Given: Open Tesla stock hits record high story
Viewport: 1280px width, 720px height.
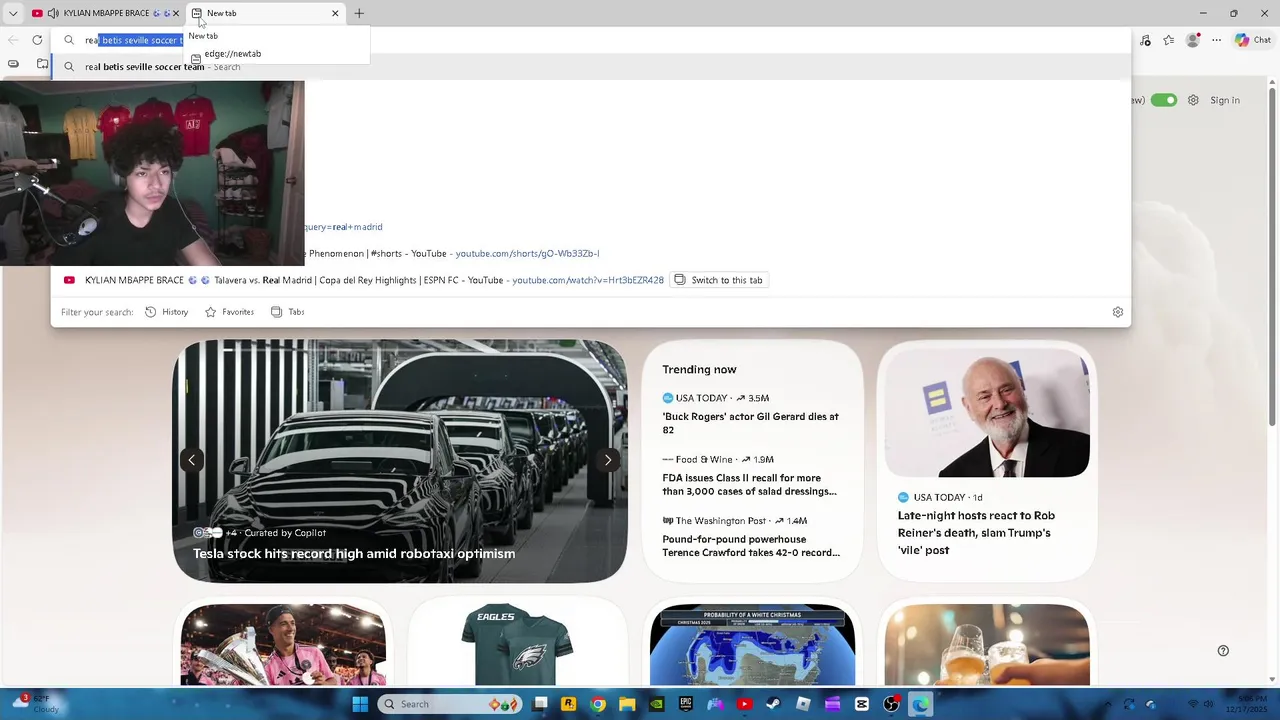Looking at the screenshot, I should click(354, 553).
